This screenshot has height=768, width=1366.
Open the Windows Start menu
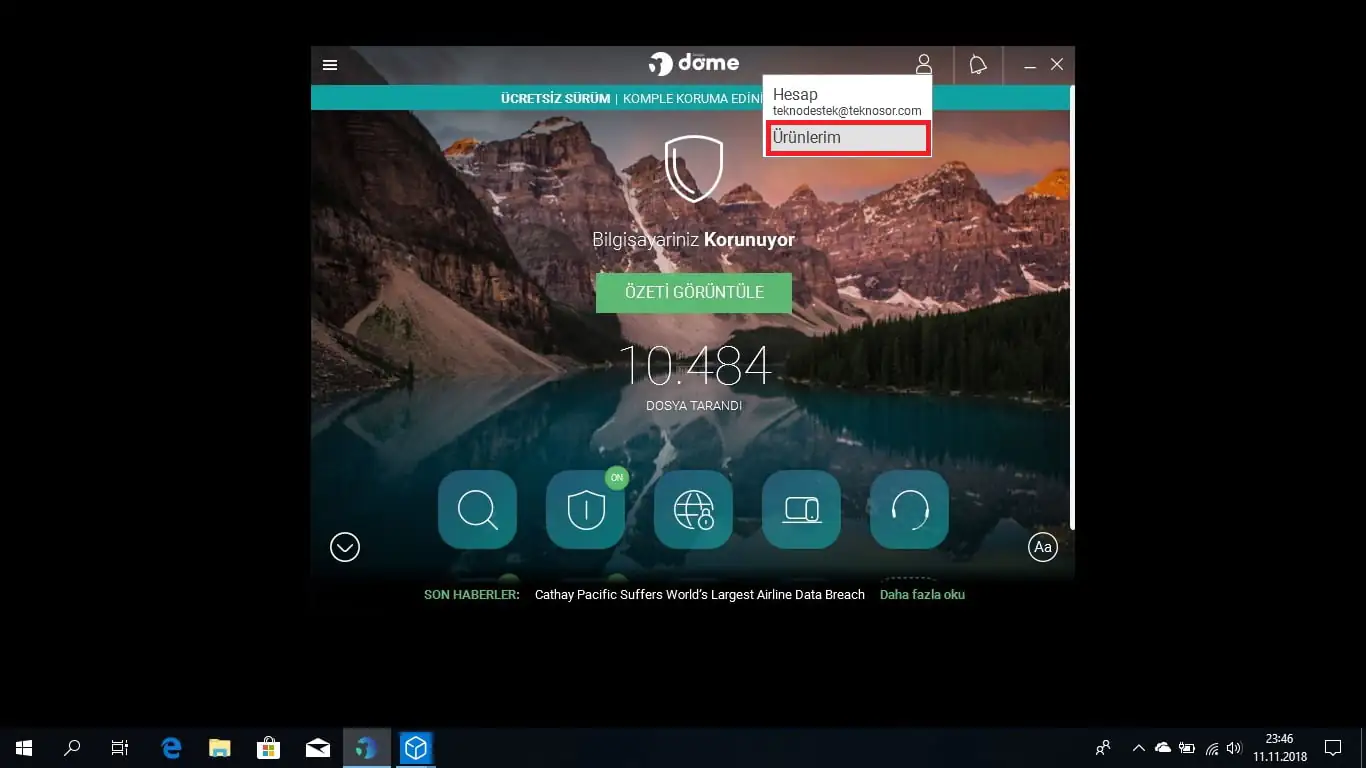click(x=24, y=748)
